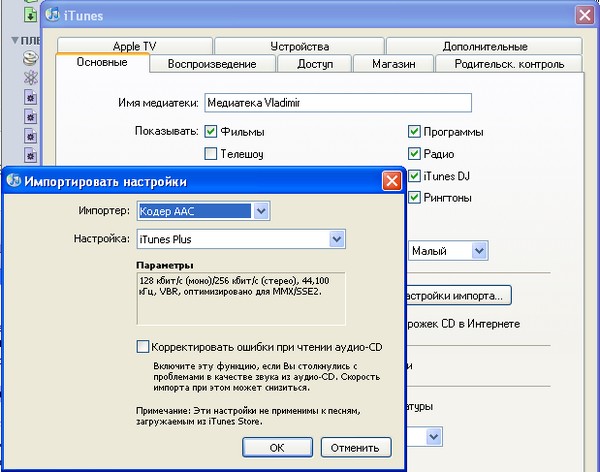This screenshot has width=600, height=472.
Task: Select the iTunes DJ disc stack icon in sidebar
Action: point(30,60)
